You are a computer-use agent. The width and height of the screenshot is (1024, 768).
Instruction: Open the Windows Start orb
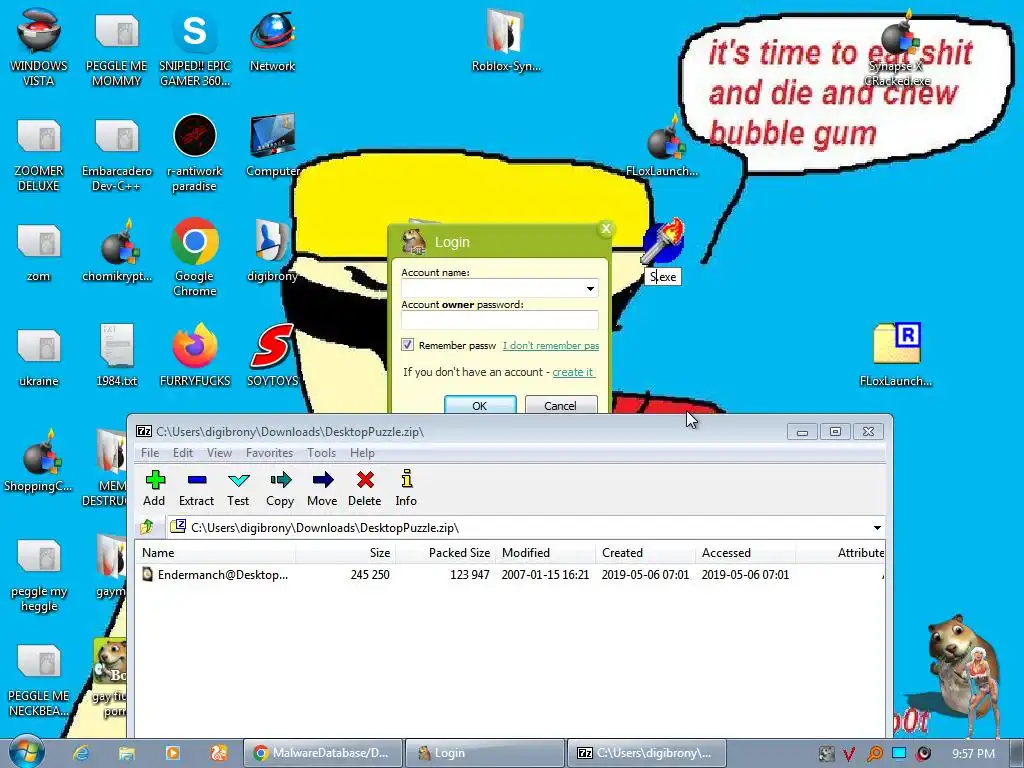[x=26, y=752]
